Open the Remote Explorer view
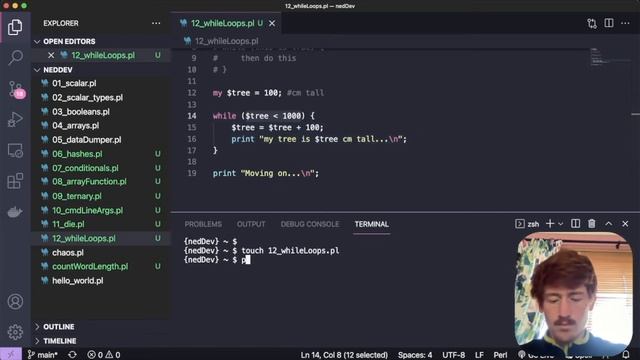Viewport: 640px width, 360px height. coord(15,151)
